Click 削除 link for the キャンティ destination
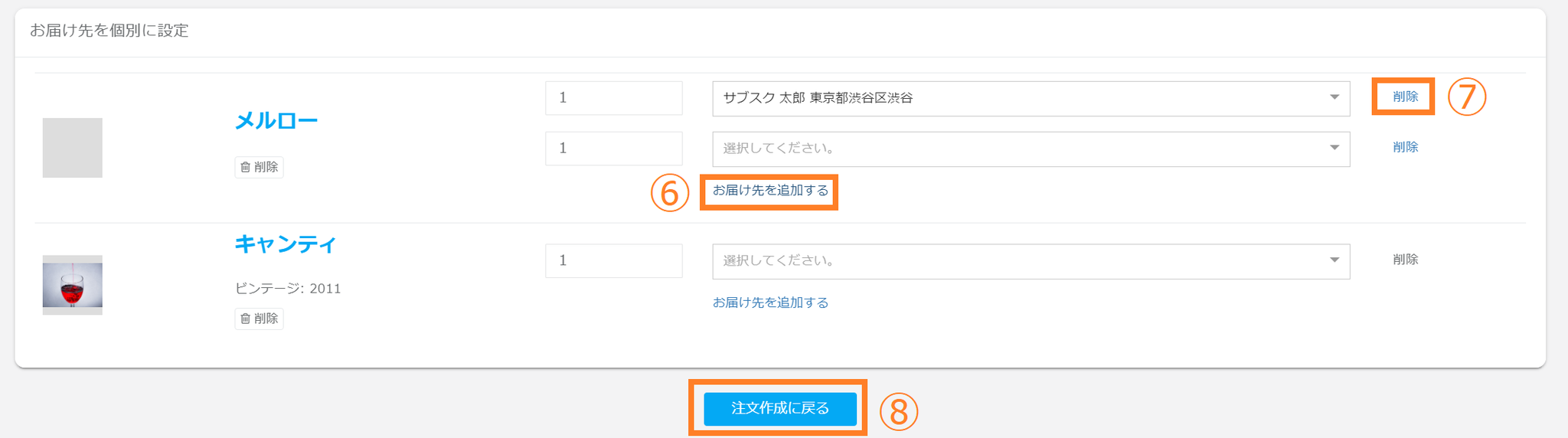This screenshot has height=438, width=1568. pyautogui.click(x=1405, y=260)
